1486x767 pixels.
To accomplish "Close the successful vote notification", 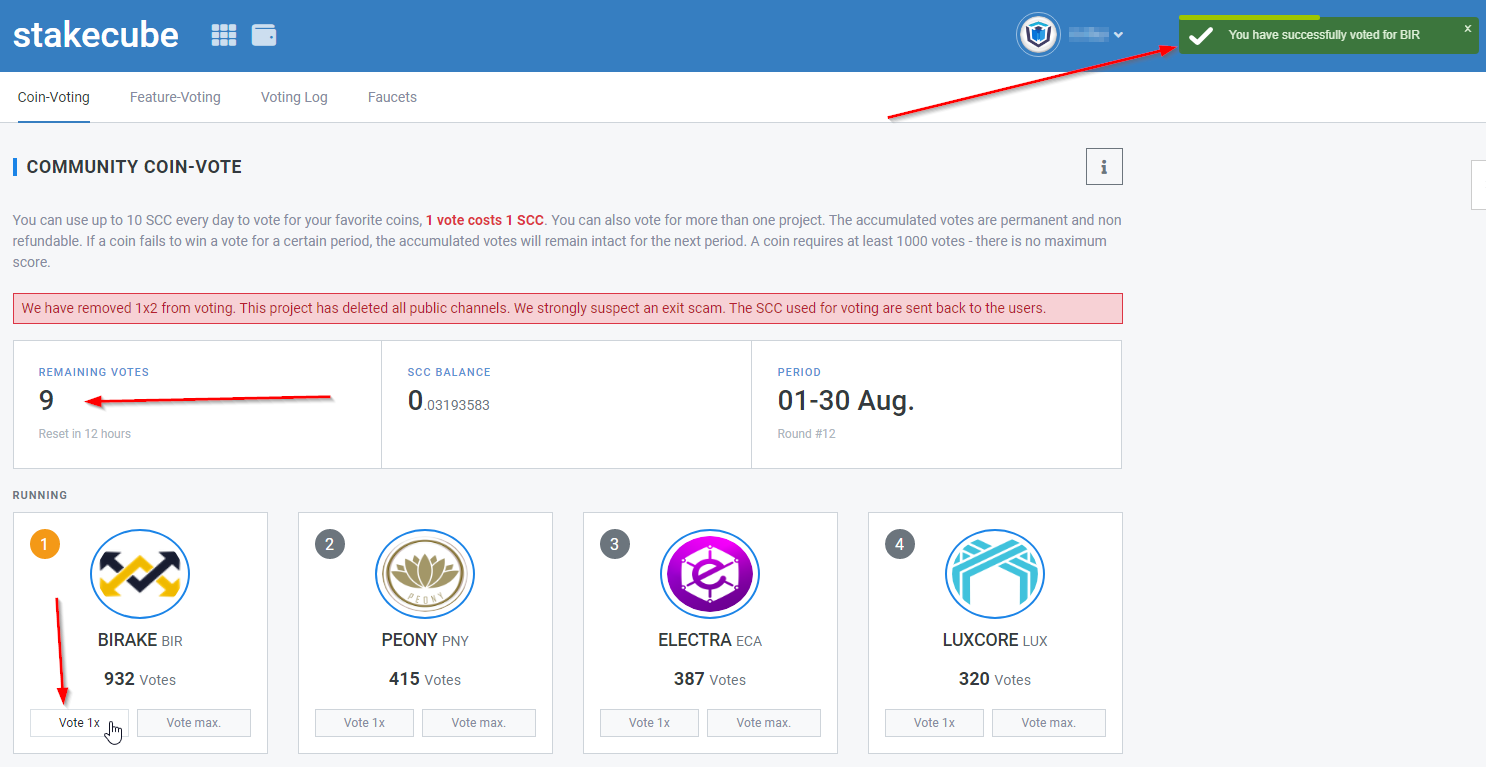I will pyautogui.click(x=1468, y=29).
